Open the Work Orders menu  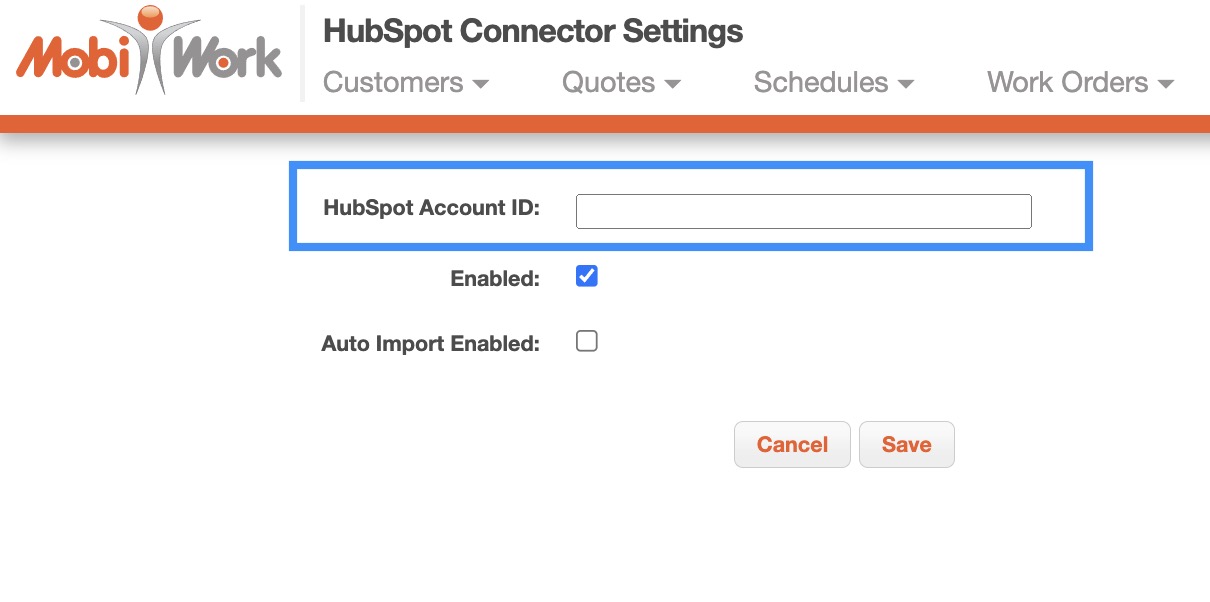coord(1067,82)
